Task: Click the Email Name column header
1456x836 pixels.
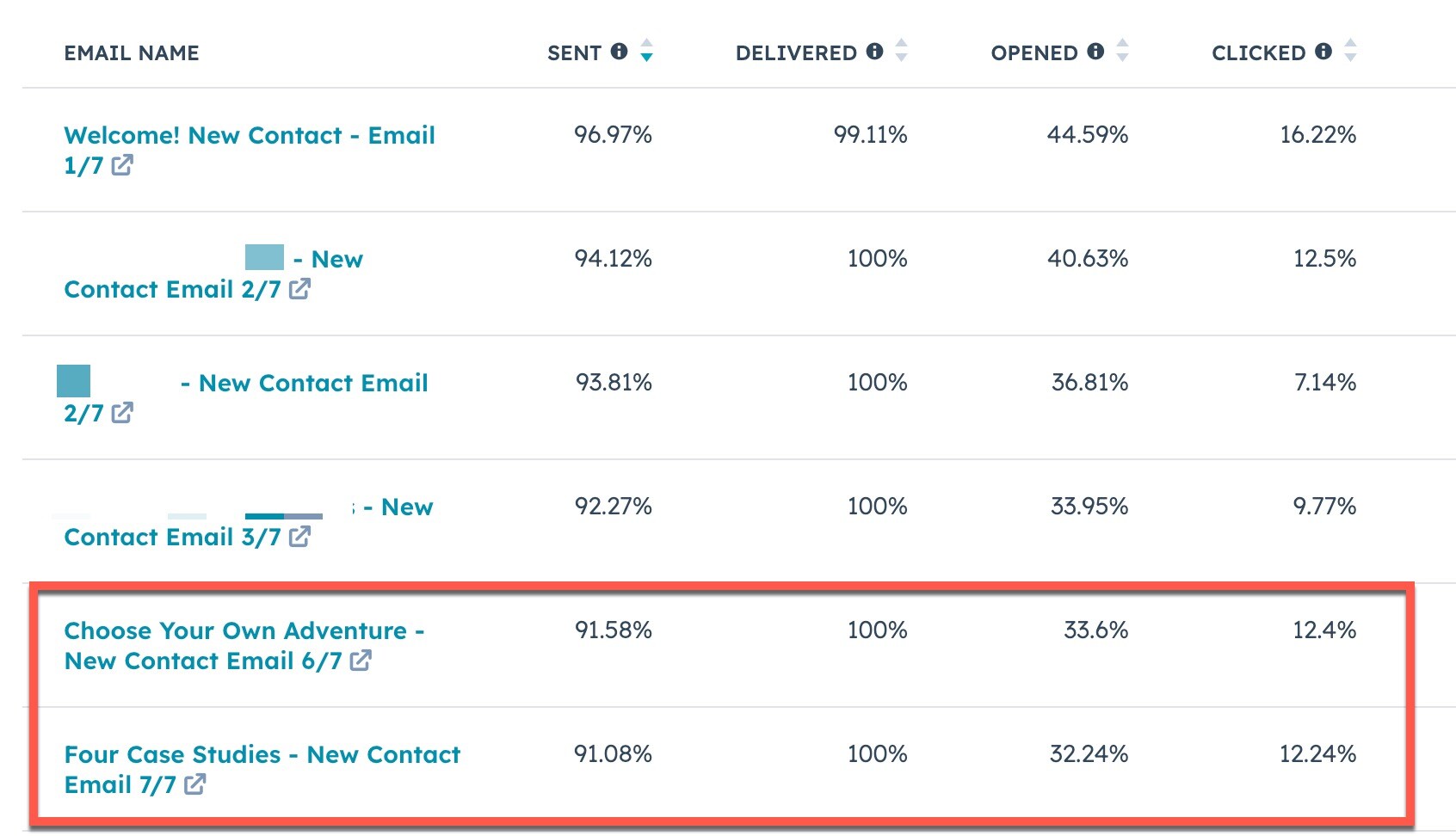Action: pyautogui.click(x=131, y=53)
